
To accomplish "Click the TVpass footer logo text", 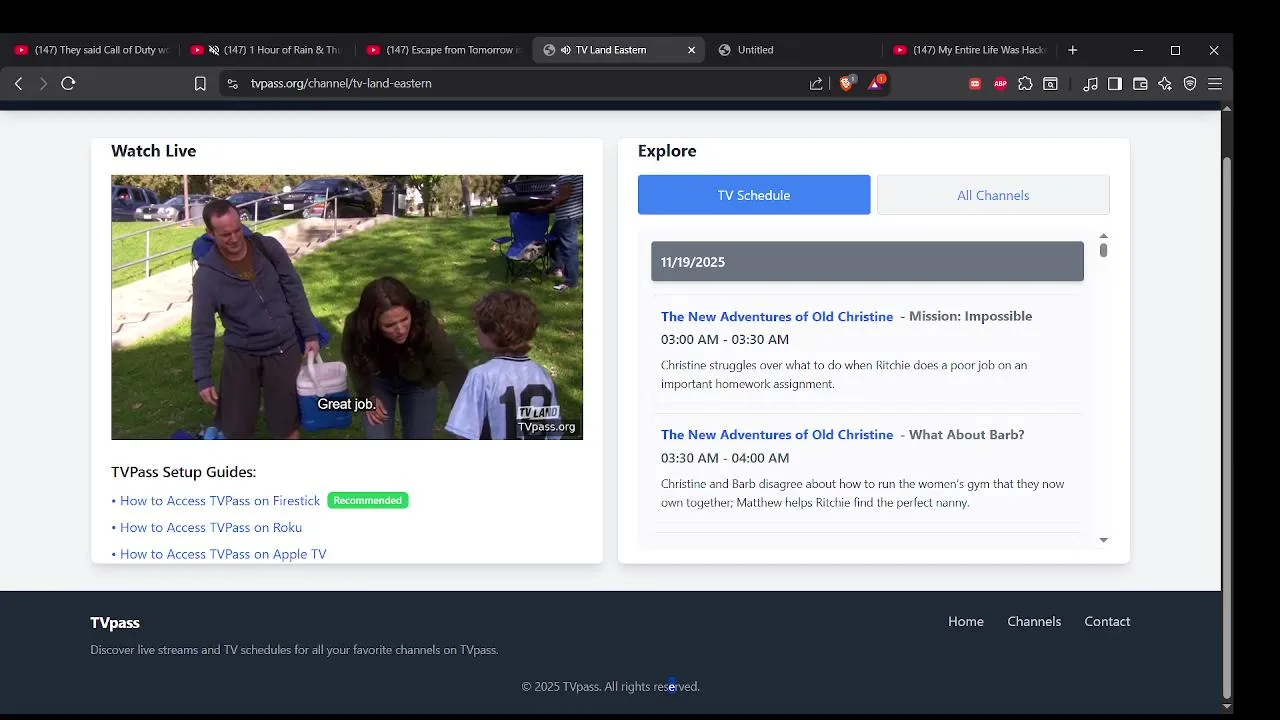I will 115,623.
